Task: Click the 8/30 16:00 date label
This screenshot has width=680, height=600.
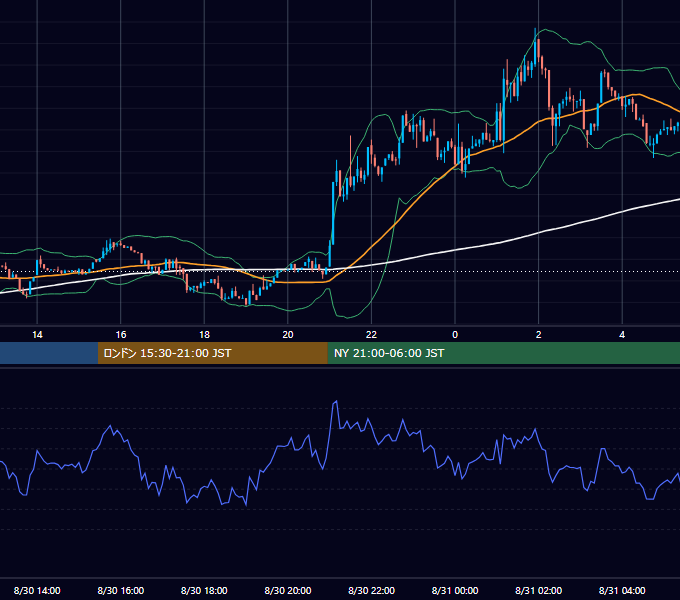Action: [x=121, y=590]
